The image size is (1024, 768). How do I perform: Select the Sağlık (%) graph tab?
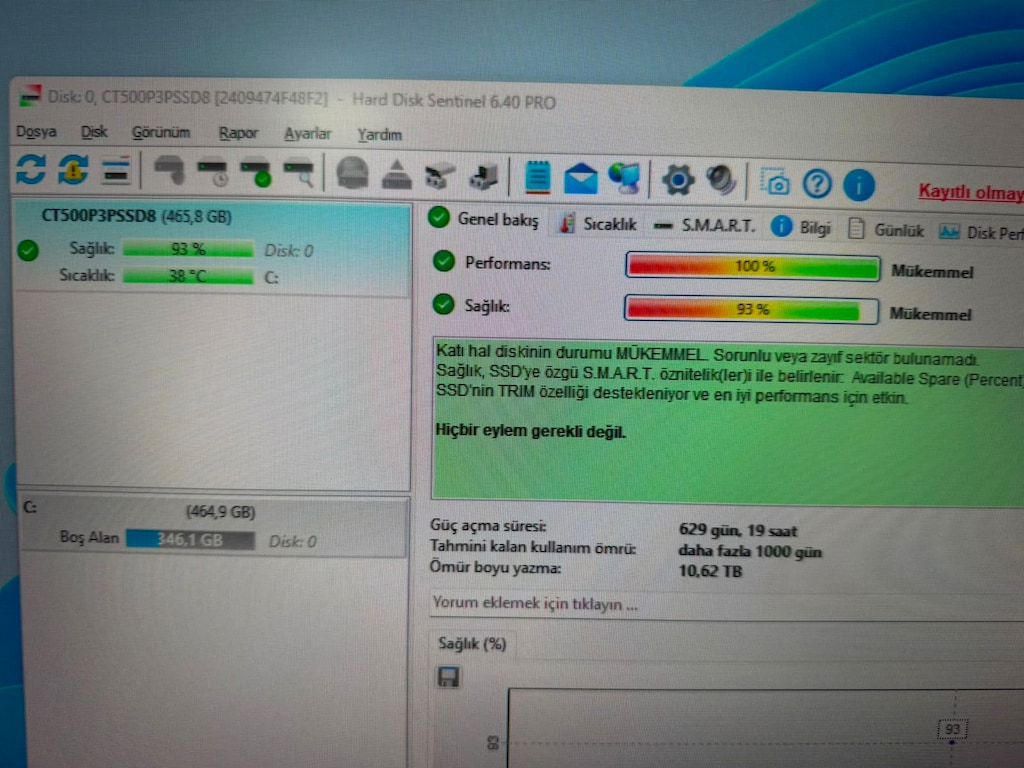(472, 644)
